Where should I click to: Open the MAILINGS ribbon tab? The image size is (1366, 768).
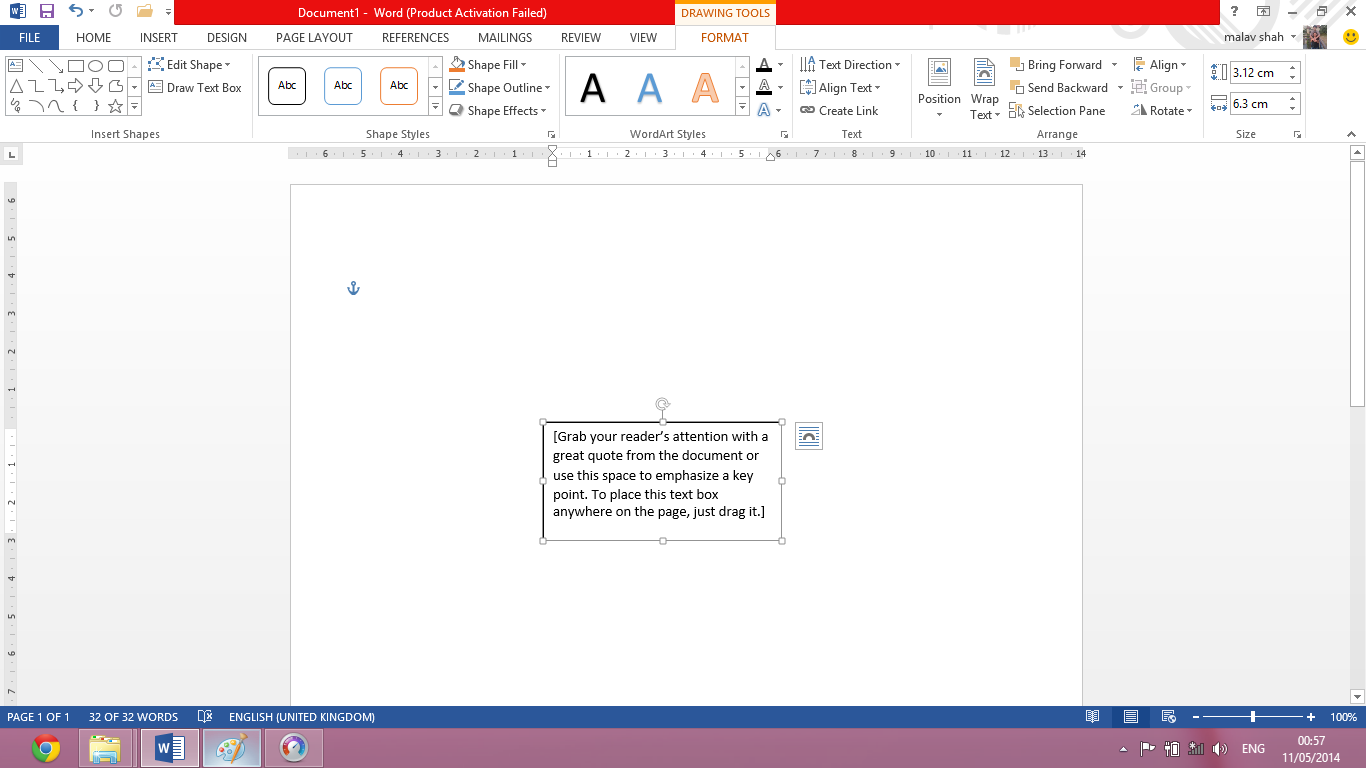click(504, 37)
